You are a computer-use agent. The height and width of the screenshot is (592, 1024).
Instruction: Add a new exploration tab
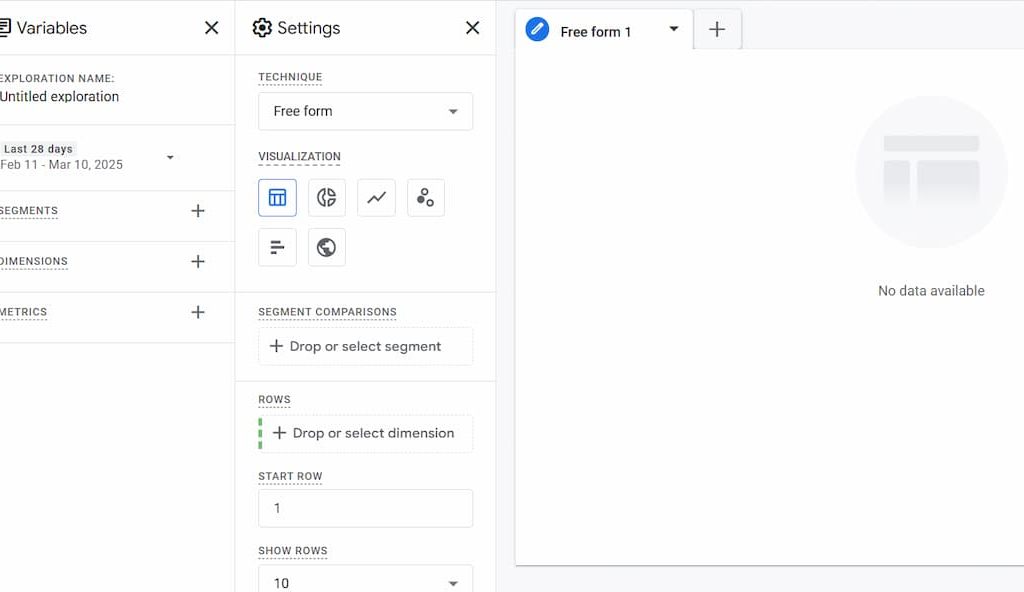[716, 30]
